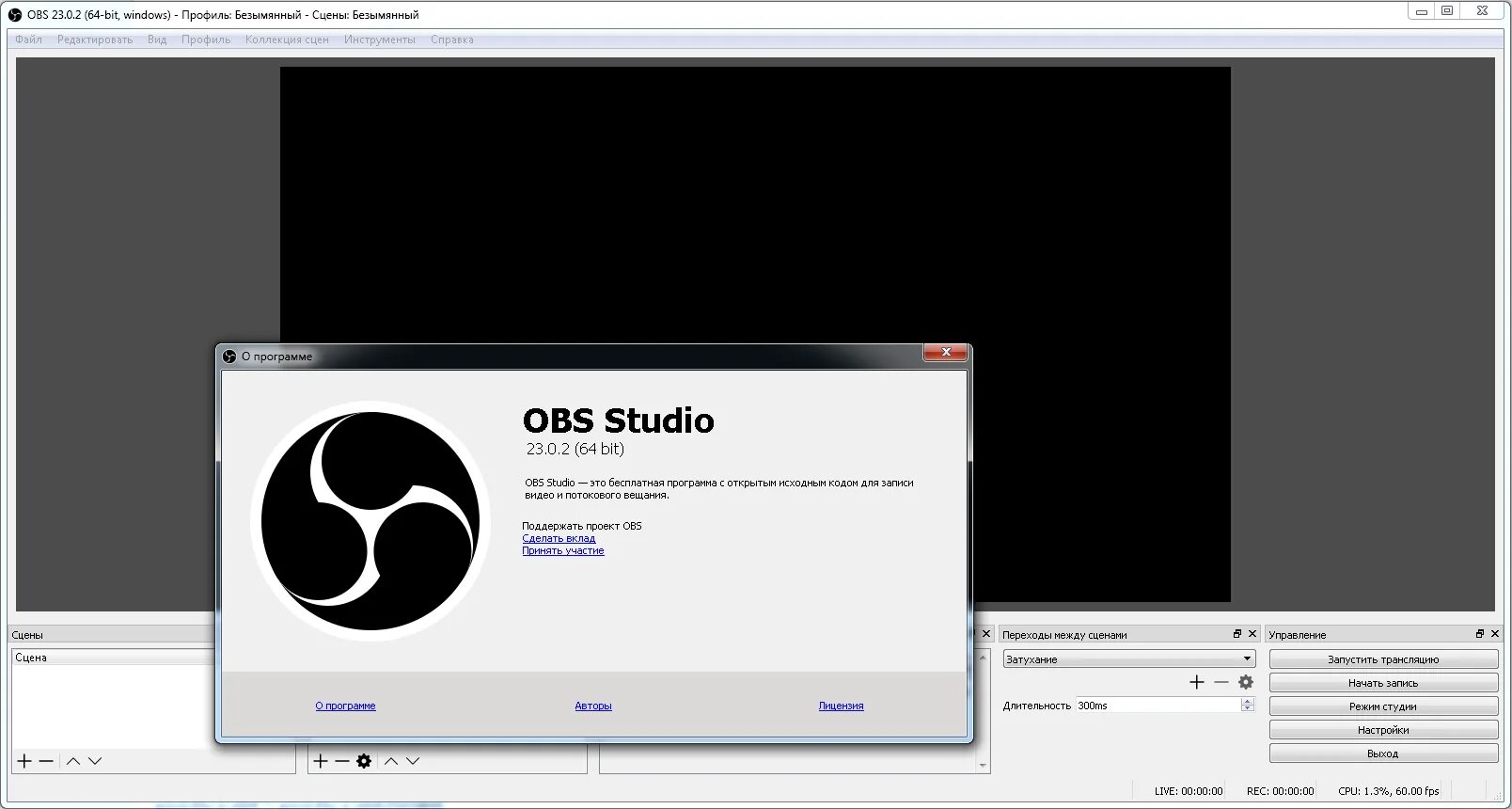Follow the Принять участие link
This screenshot has width=1512, height=809.
click(x=563, y=550)
